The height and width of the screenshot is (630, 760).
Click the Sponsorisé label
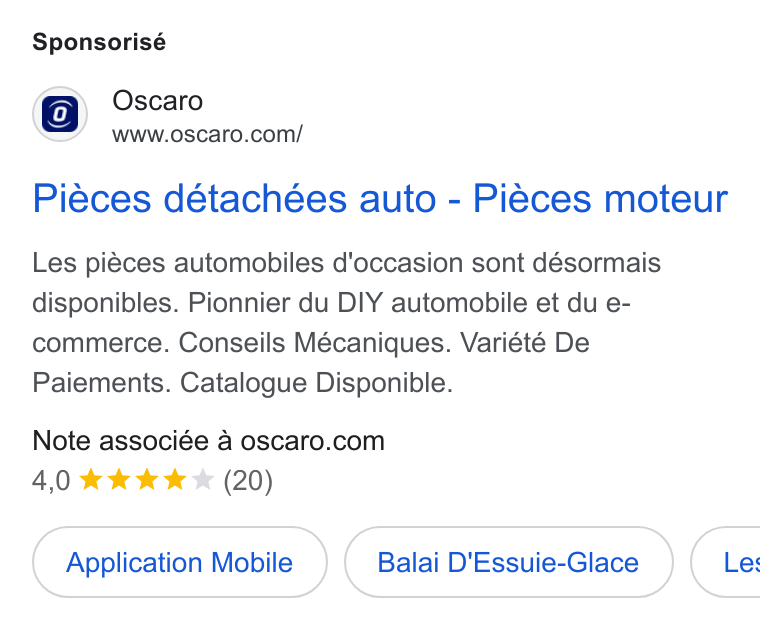pyautogui.click(x=99, y=42)
